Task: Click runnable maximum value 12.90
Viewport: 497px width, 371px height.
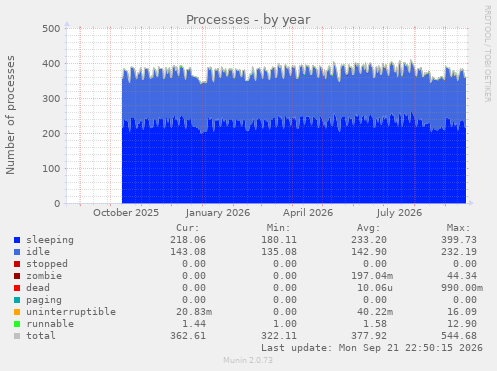Action: tap(462, 324)
